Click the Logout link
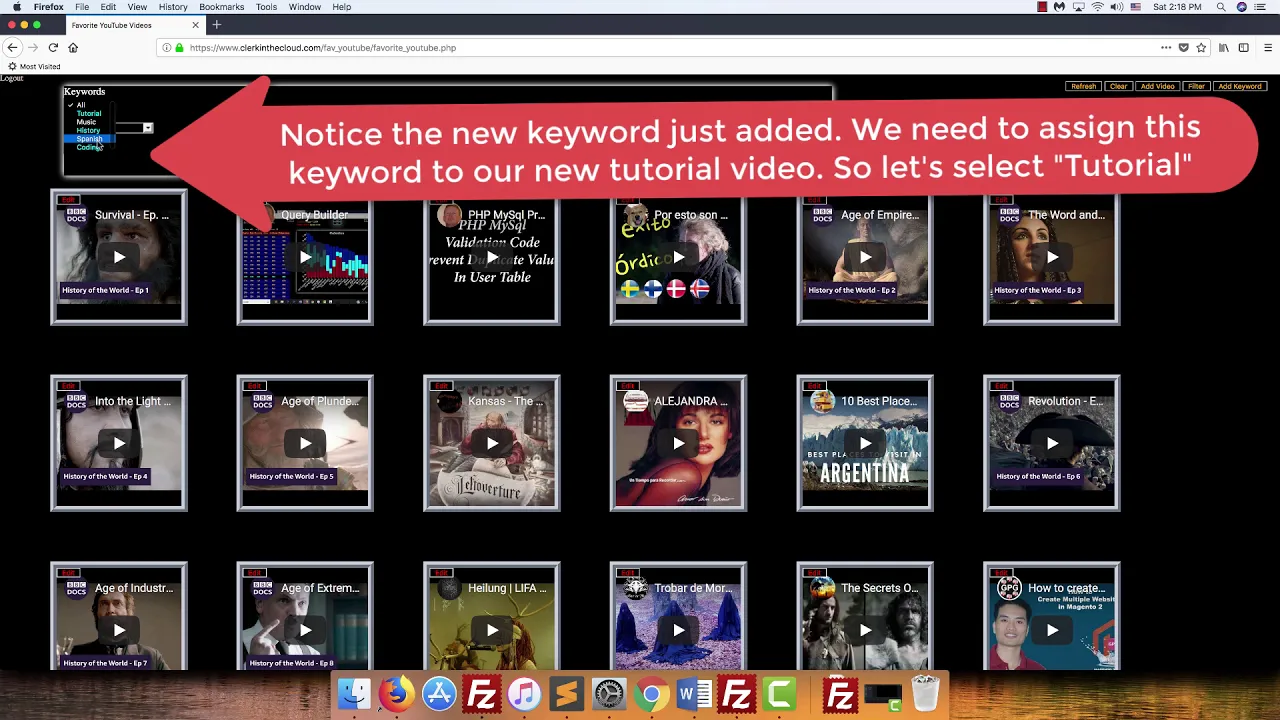The image size is (1280, 720). coord(12,78)
